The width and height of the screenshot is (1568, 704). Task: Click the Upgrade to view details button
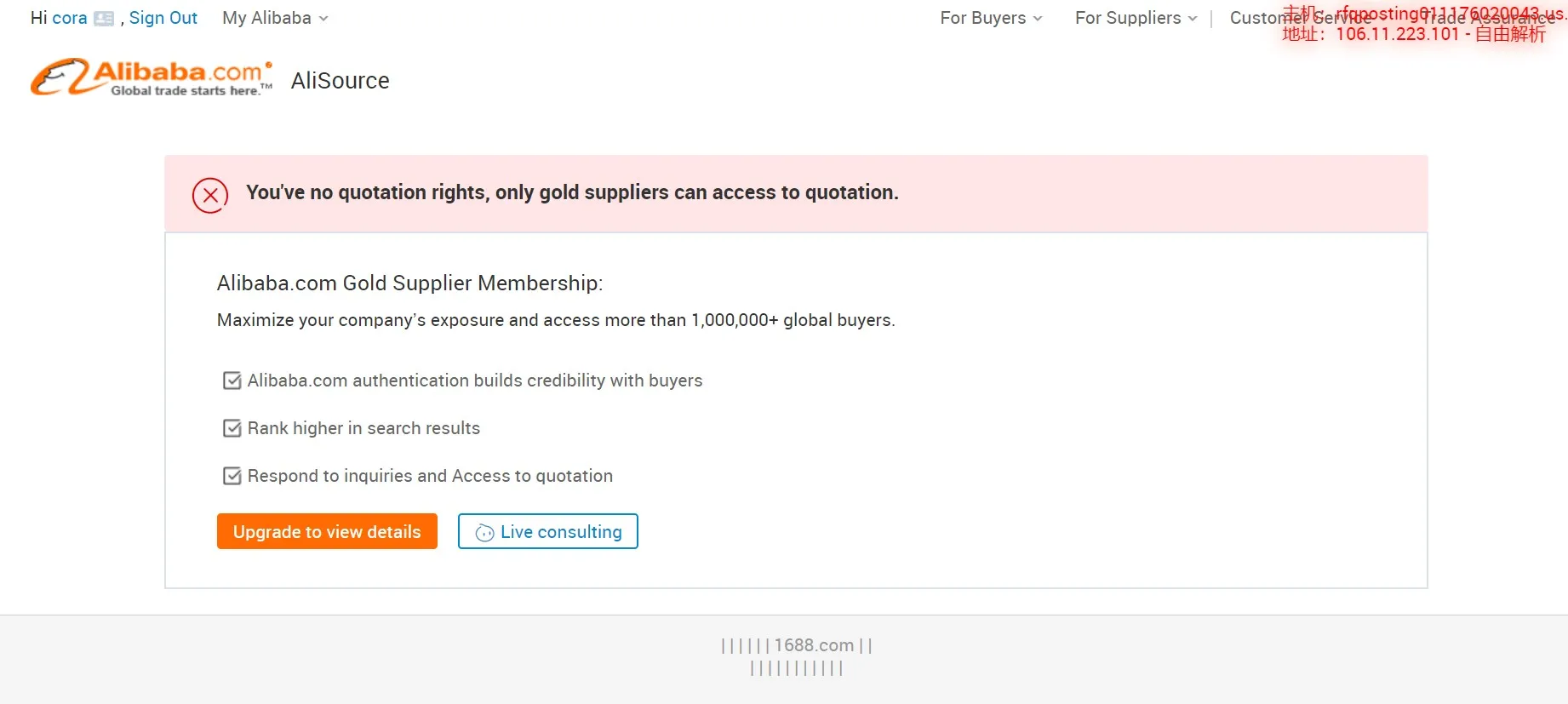[x=327, y=531]
